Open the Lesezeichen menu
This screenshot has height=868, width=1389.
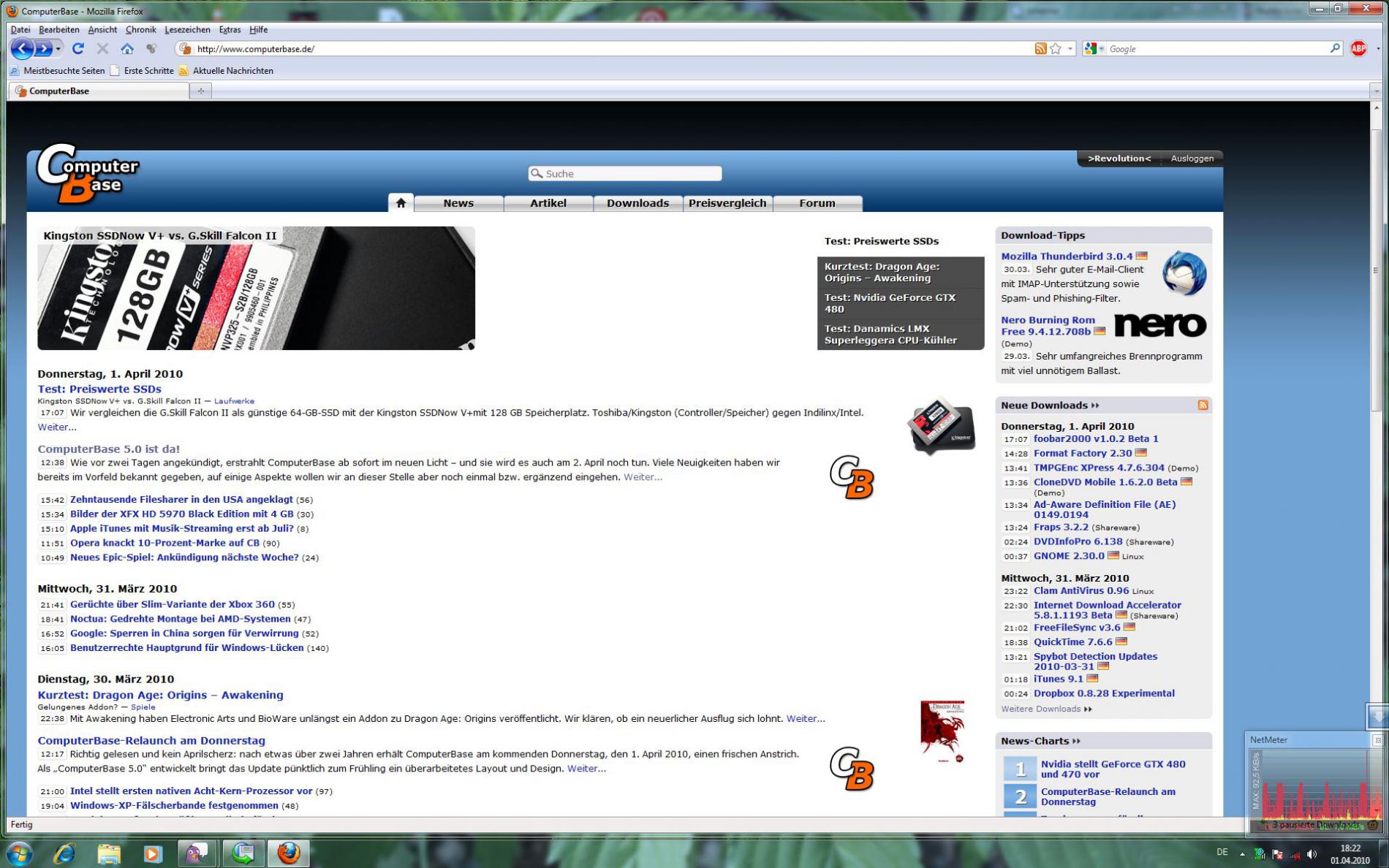point(187,30)
